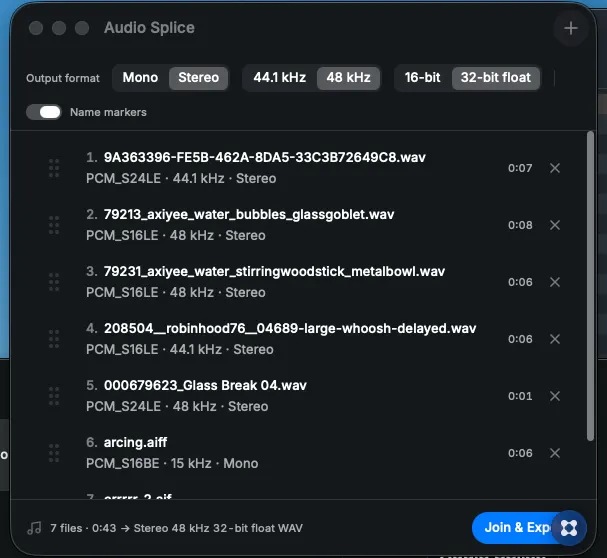Click the 0:01 duration value

point(520,396)
